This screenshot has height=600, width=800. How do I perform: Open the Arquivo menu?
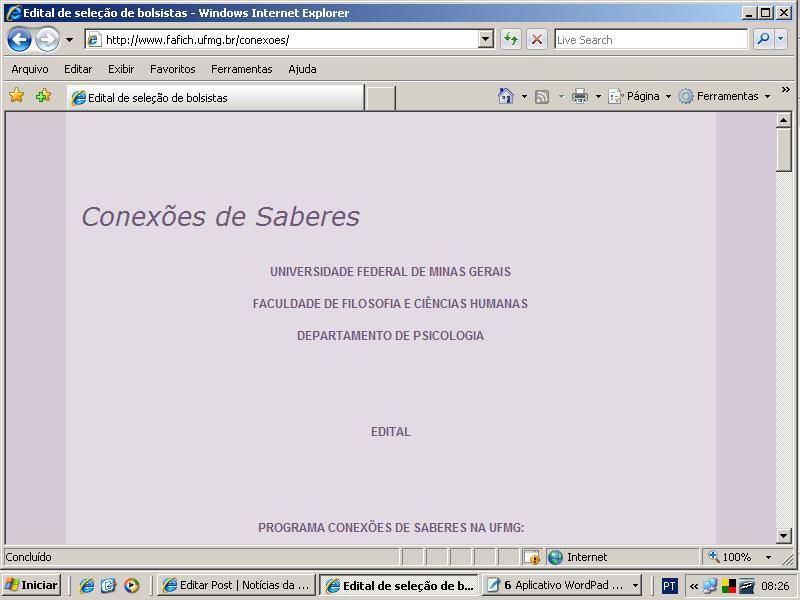pos(30,69)
